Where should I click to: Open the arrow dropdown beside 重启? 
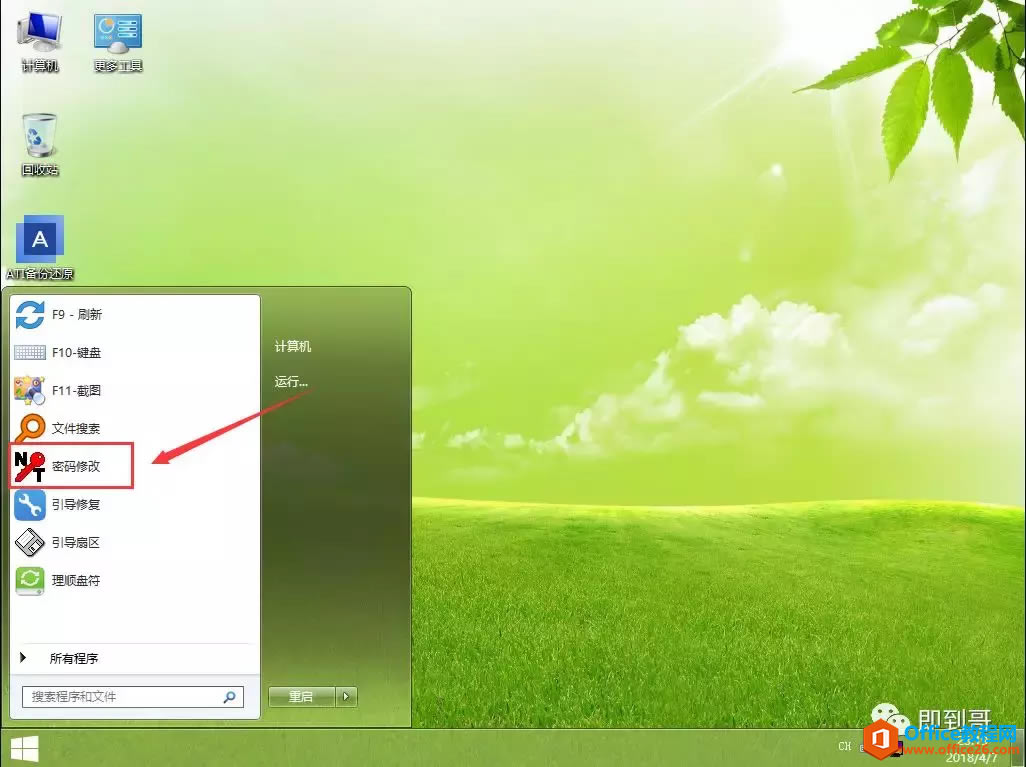tap(346, 697)
